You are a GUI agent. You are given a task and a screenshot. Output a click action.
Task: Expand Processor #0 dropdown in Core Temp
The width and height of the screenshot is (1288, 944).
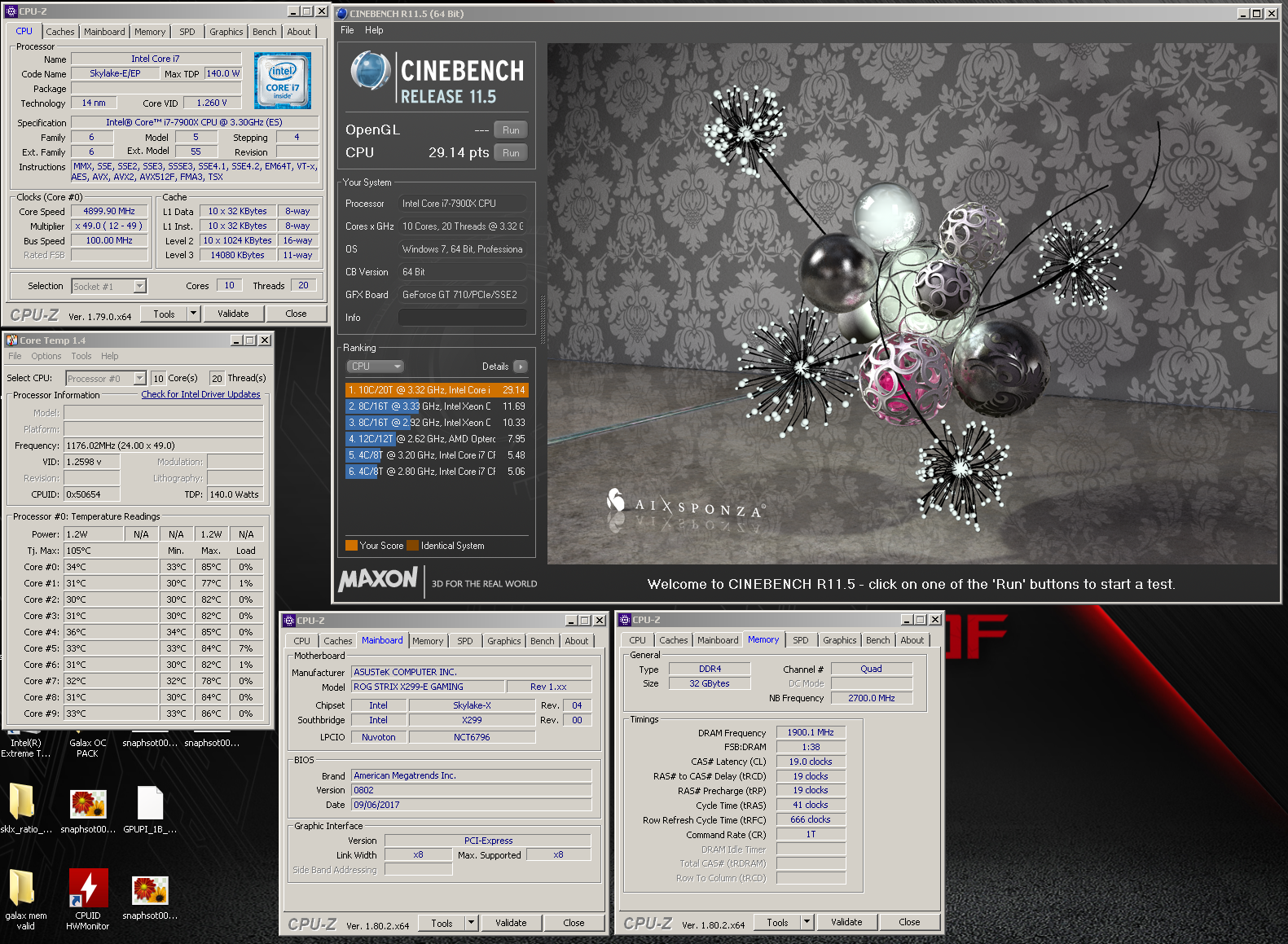coord(140,378)
